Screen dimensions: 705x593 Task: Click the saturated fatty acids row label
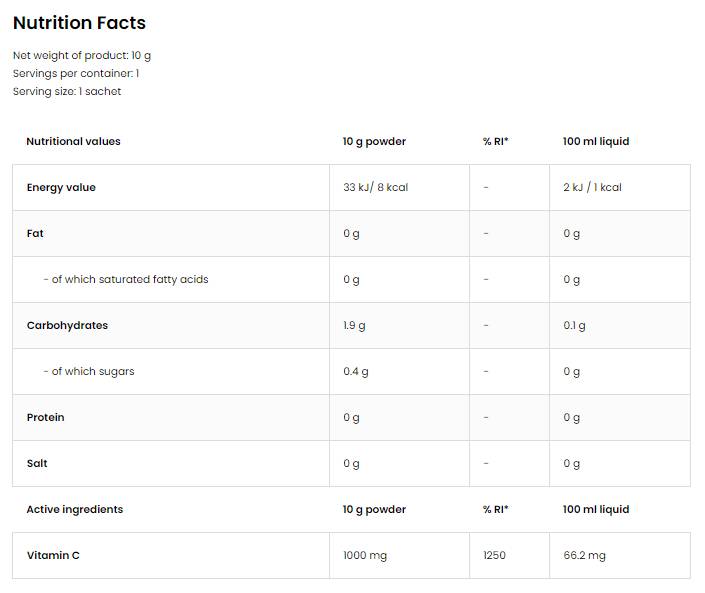pos(125,280)
